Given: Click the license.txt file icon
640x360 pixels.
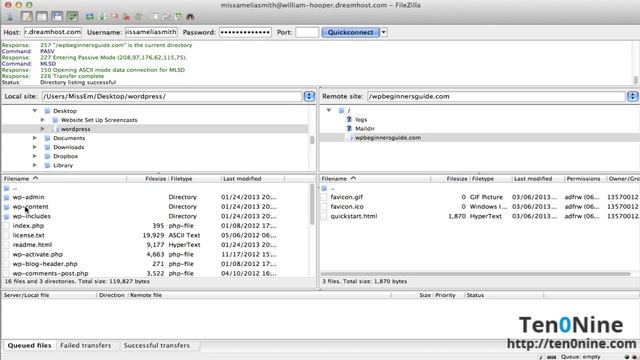Looking at the screenshot, I should tap(6, 236).
